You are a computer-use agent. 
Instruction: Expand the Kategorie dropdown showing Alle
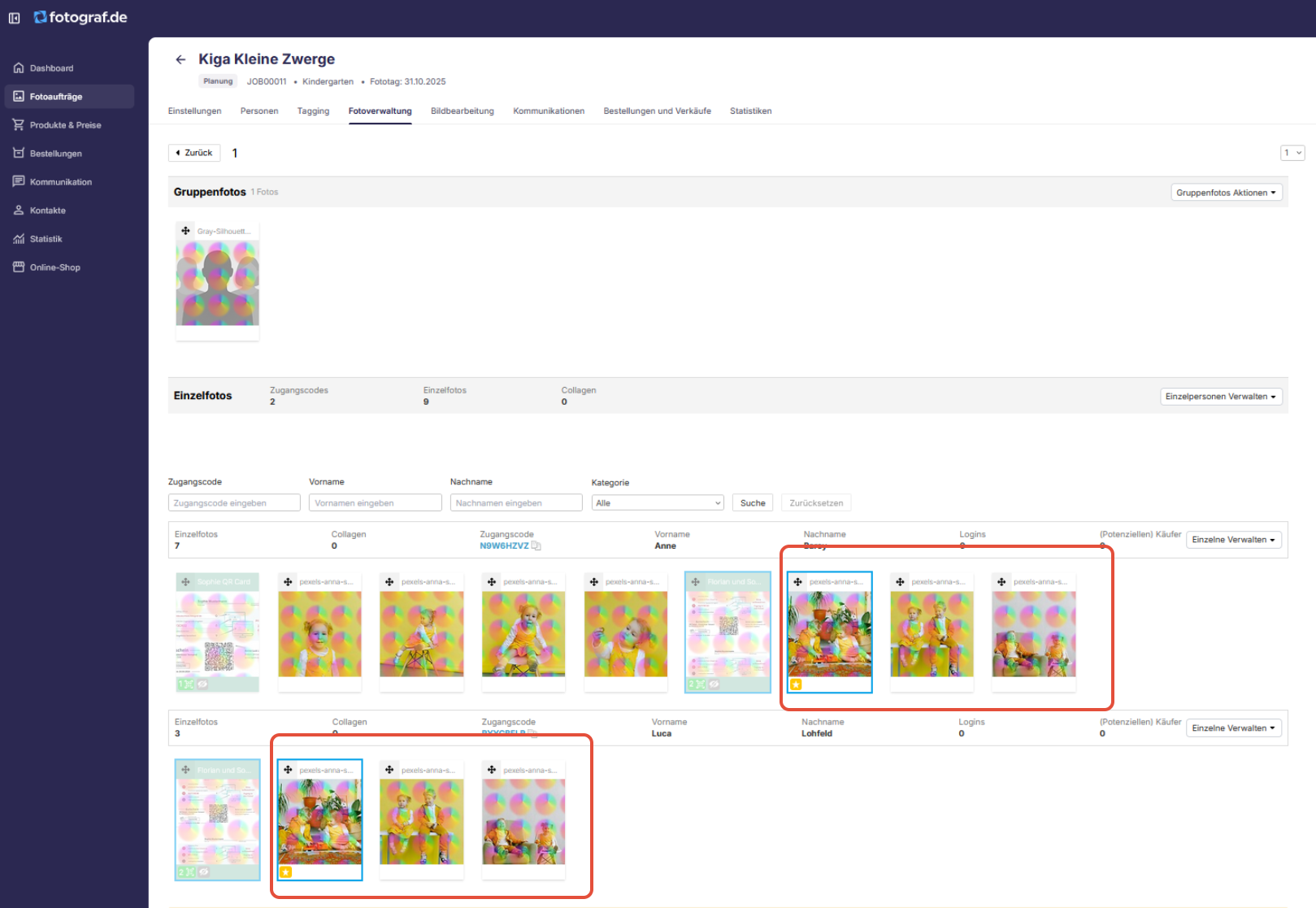(658, 503)
